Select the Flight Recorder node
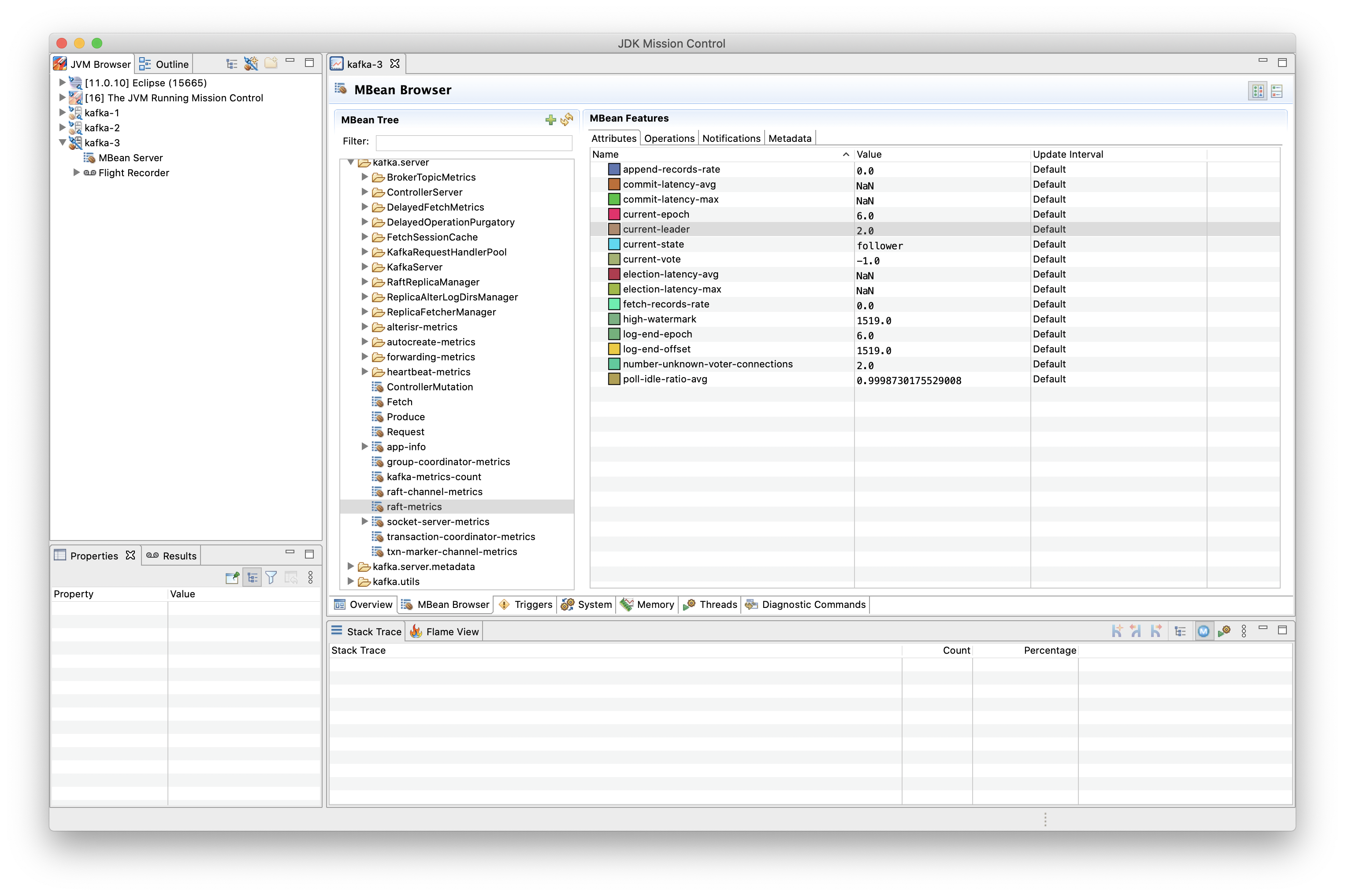 coord(133,173)
